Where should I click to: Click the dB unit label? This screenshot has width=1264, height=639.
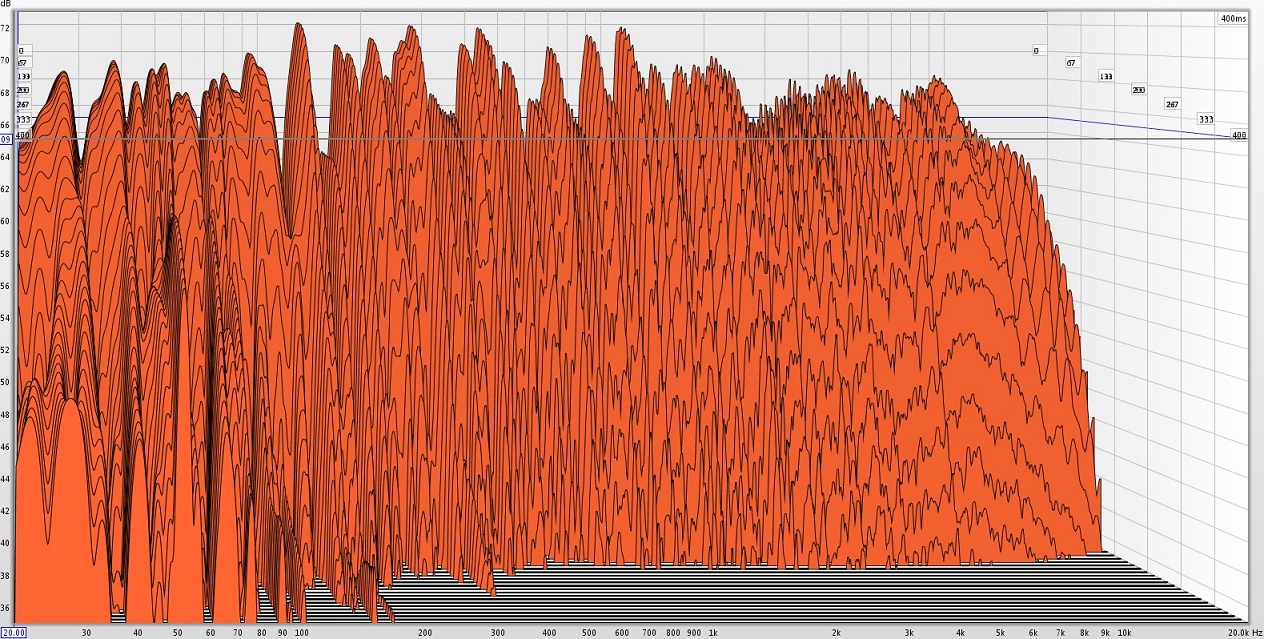[x=6, y=5]
